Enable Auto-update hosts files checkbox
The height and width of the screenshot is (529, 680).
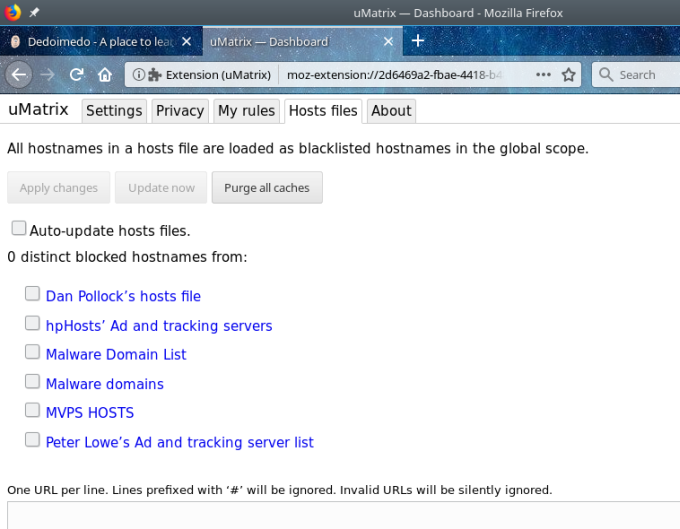coord(19,228)
